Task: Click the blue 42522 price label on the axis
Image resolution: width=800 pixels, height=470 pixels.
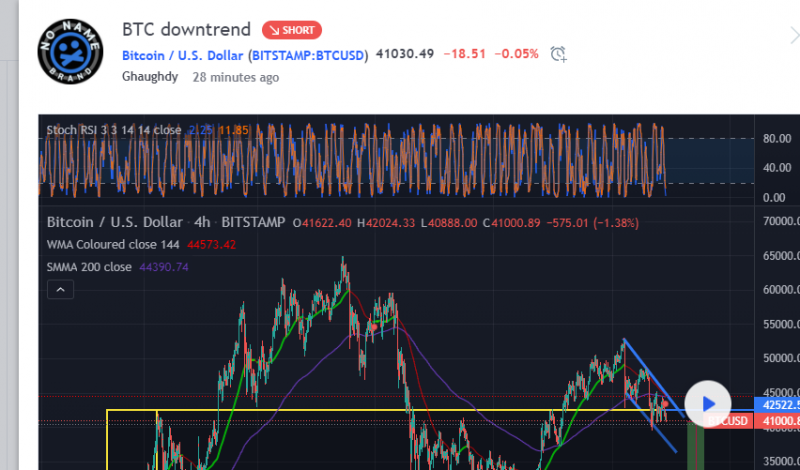Action: tap(777, 405)
